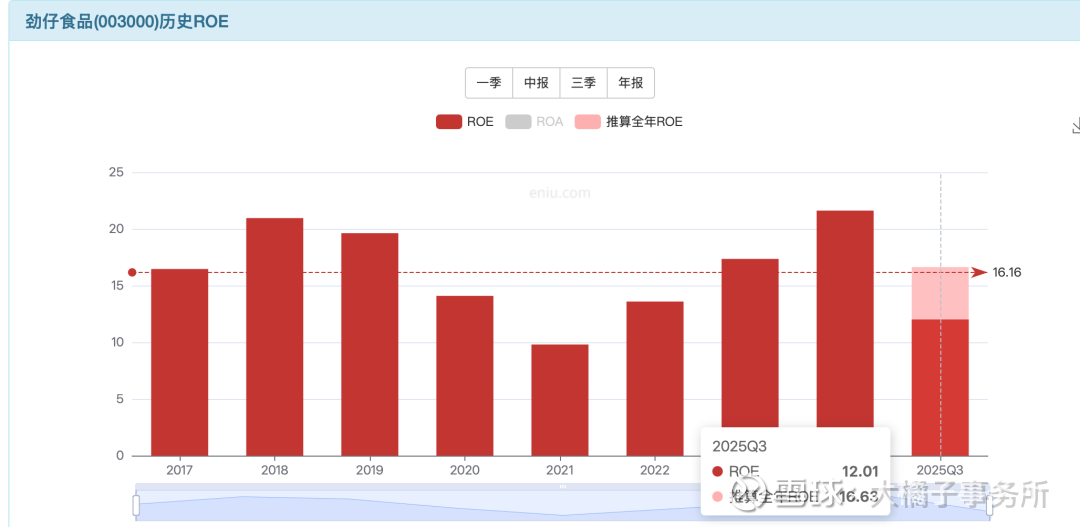
Task: Click the light pink 推算全年ROE bar segment
Action: point(940,293)
